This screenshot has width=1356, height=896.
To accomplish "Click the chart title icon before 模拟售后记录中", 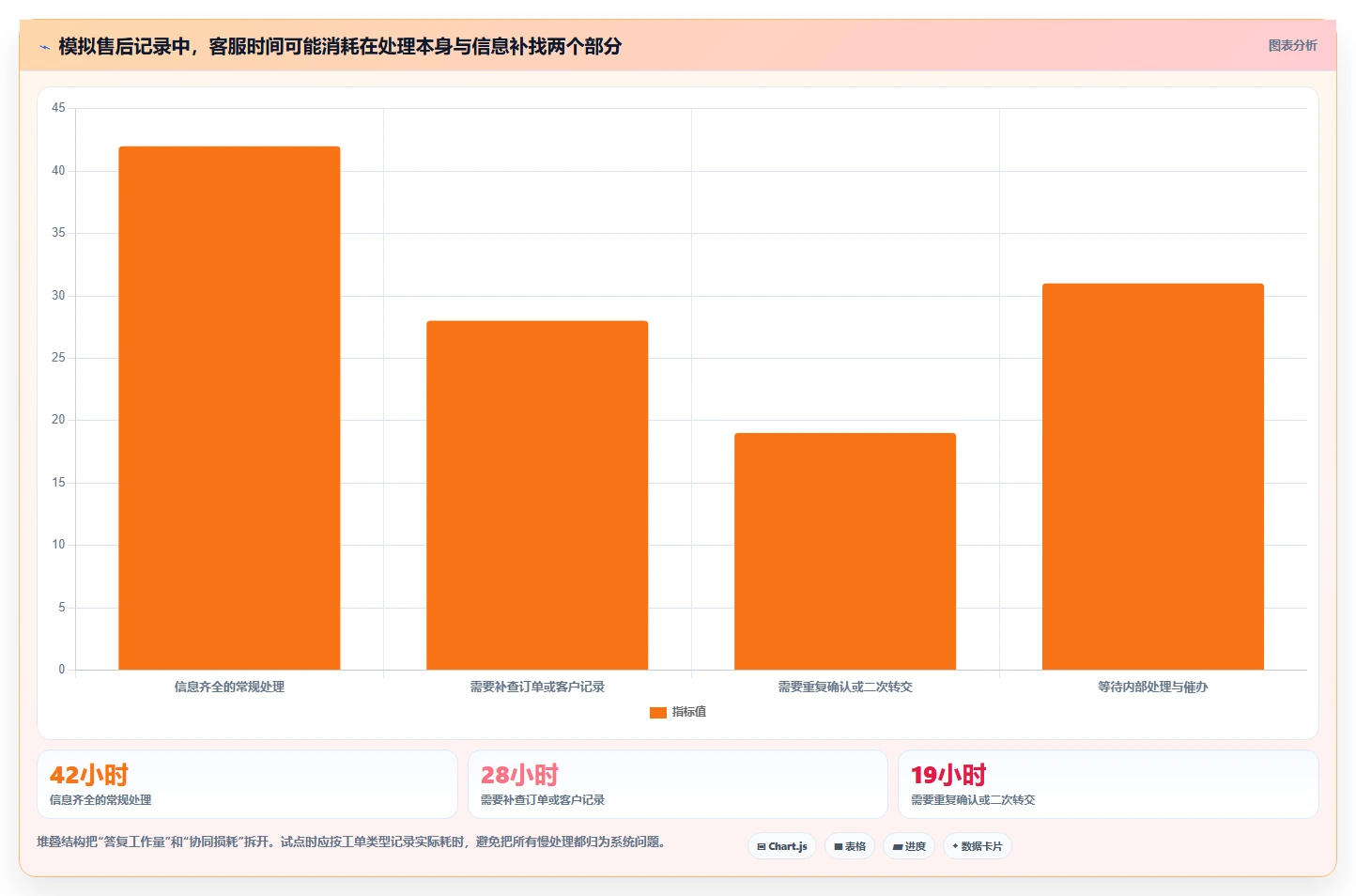I will click(x=44, y=47).
